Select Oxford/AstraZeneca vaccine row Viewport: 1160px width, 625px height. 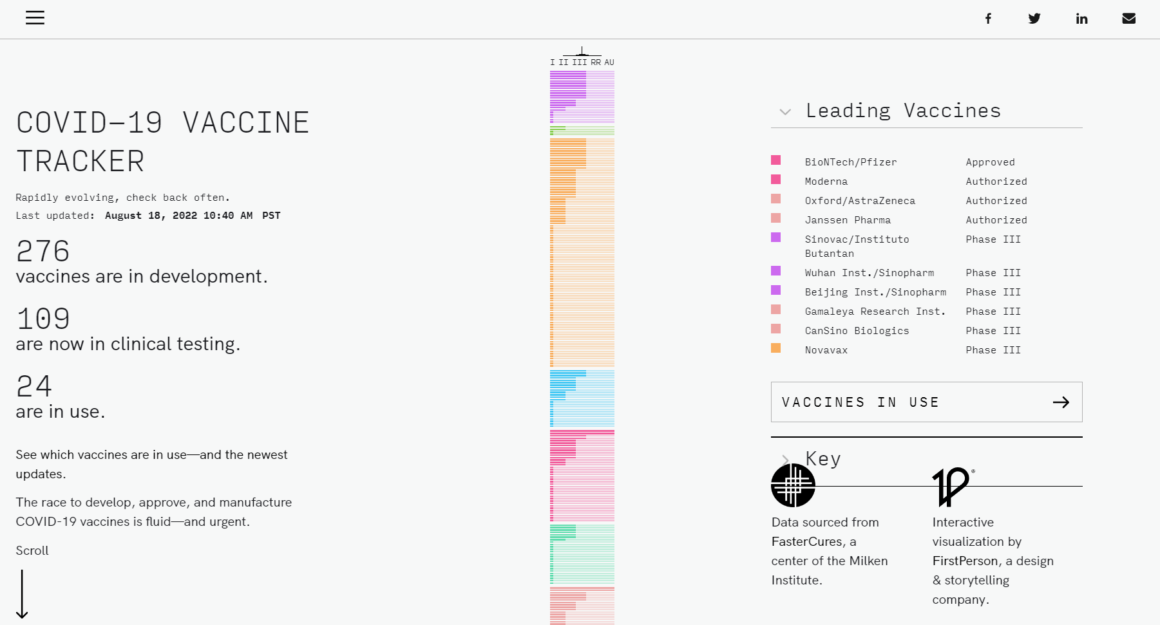926,200
